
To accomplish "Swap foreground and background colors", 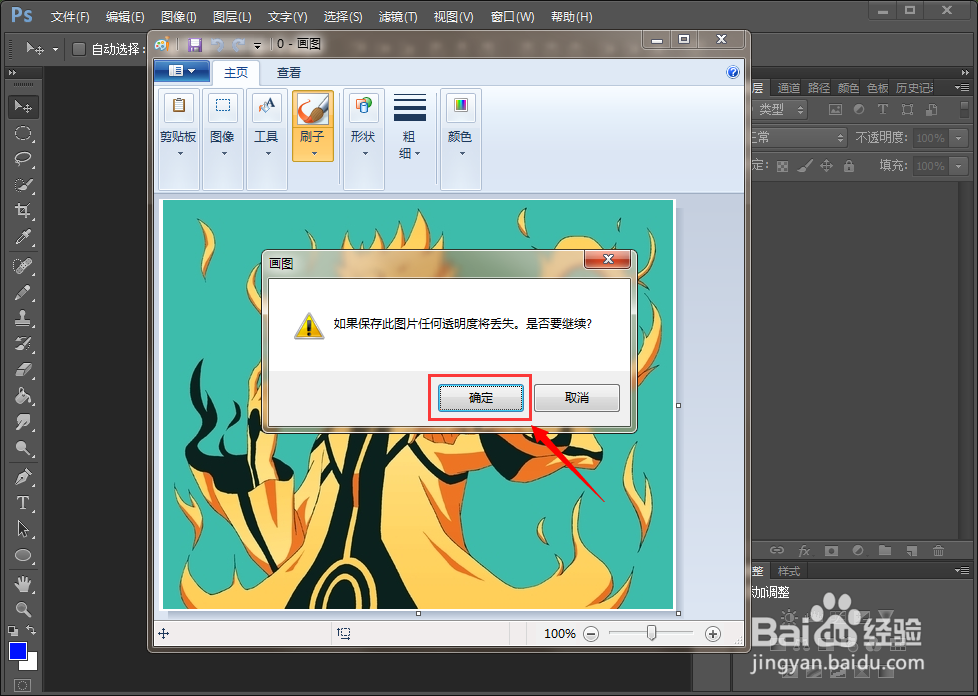I will click(31, 631).
